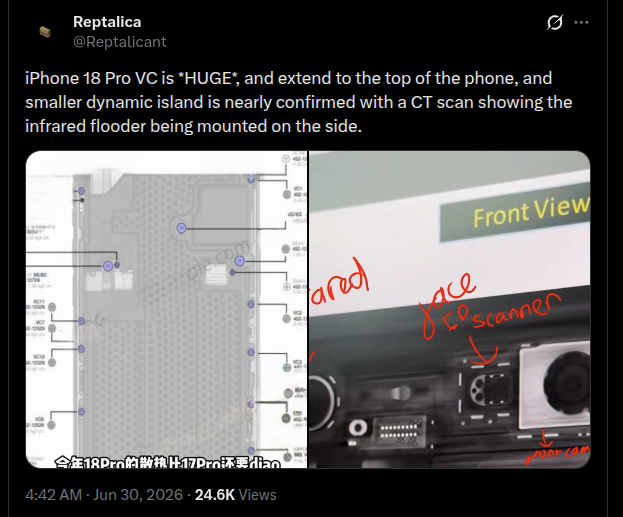
Task: Open the Reptalica display name link
Action: [x=107, y=22]
